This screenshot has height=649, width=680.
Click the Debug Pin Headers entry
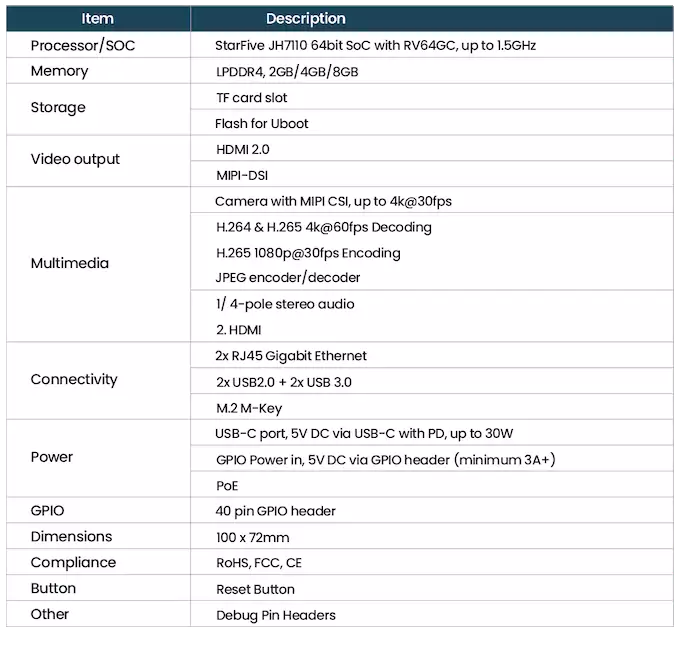(x=276, y=615)
